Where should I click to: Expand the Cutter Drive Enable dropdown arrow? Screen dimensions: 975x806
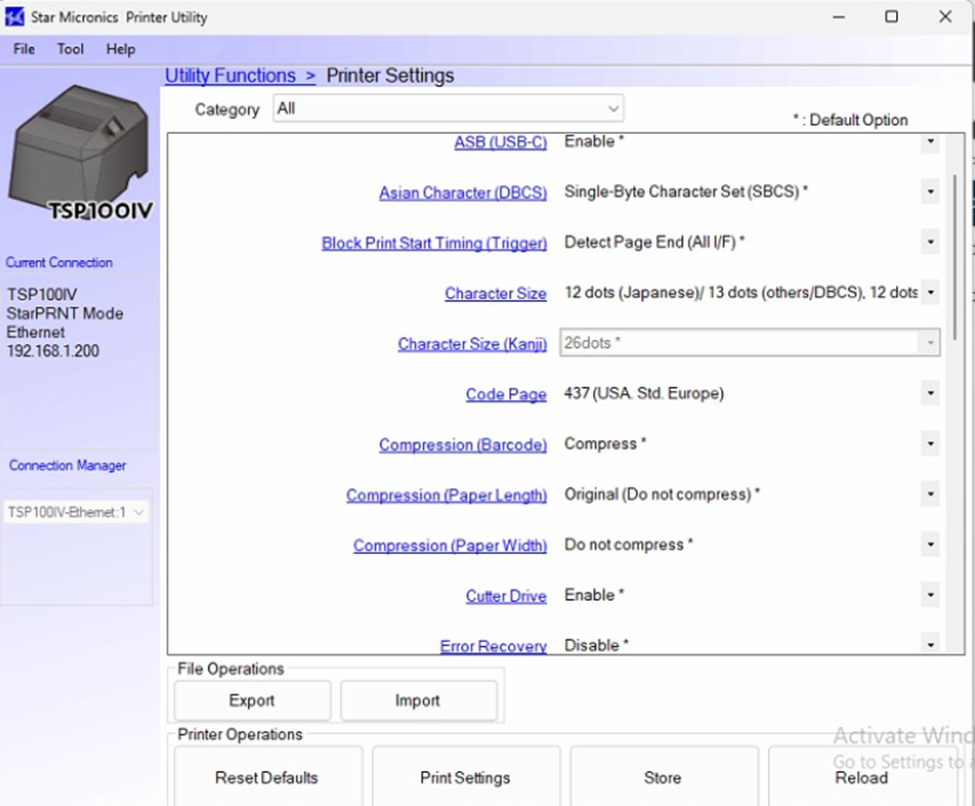click(930, 595)
